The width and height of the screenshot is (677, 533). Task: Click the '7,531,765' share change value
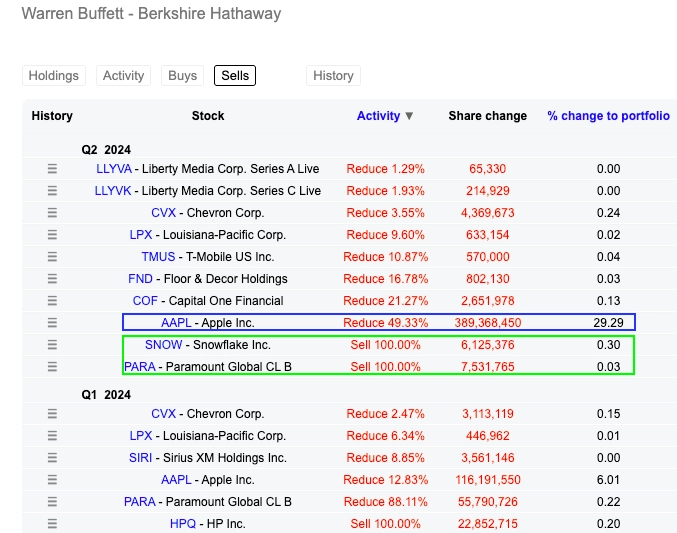click(488, 367)
